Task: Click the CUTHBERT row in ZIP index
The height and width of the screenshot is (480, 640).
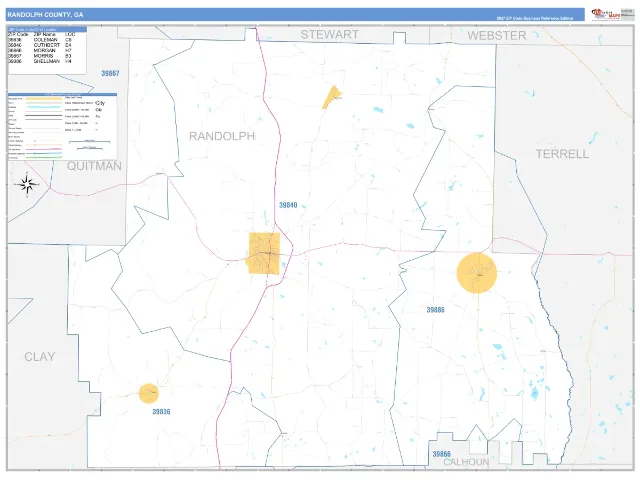Action: (40, 45)
